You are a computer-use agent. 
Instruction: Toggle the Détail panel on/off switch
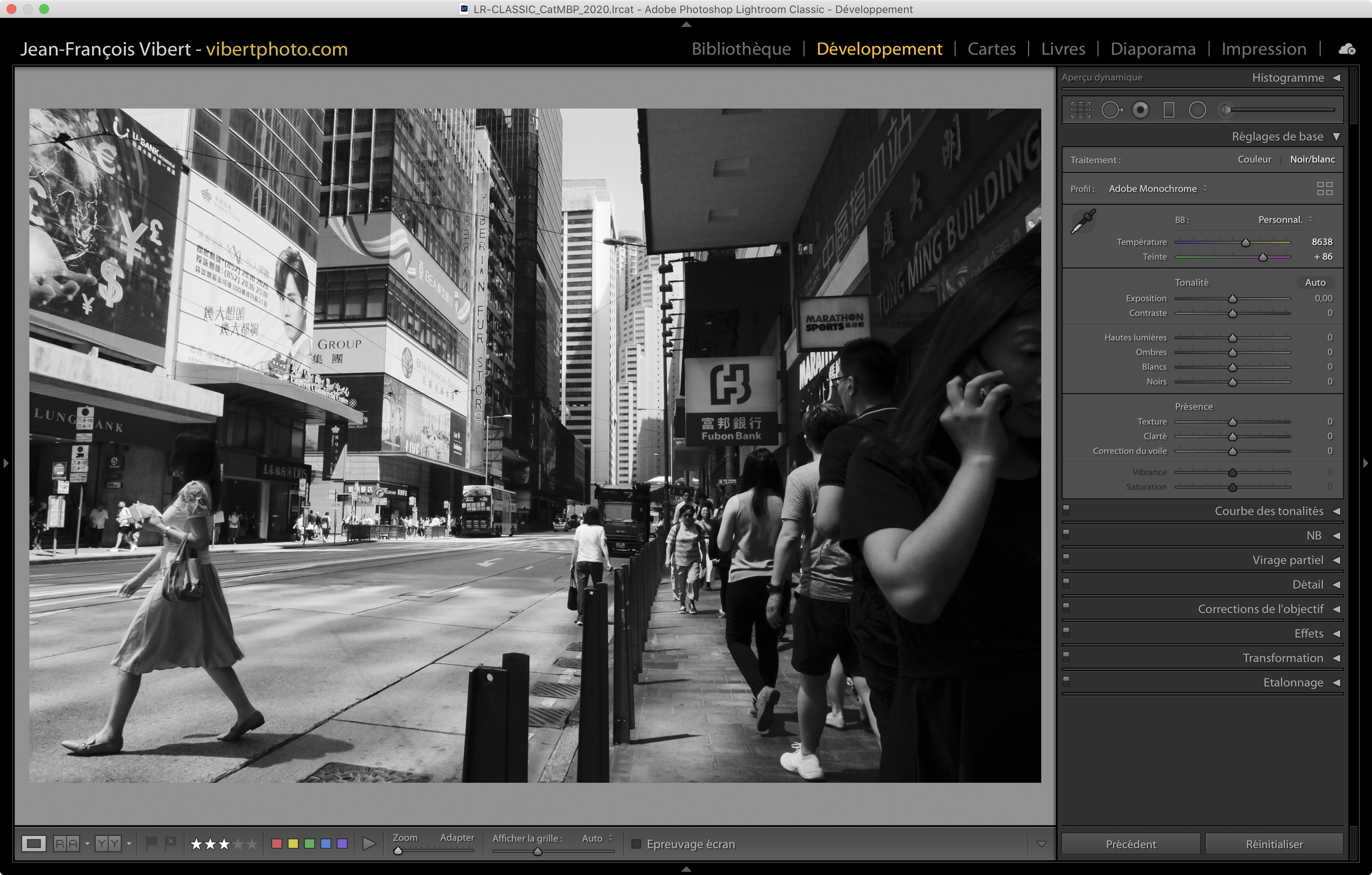1066,584
